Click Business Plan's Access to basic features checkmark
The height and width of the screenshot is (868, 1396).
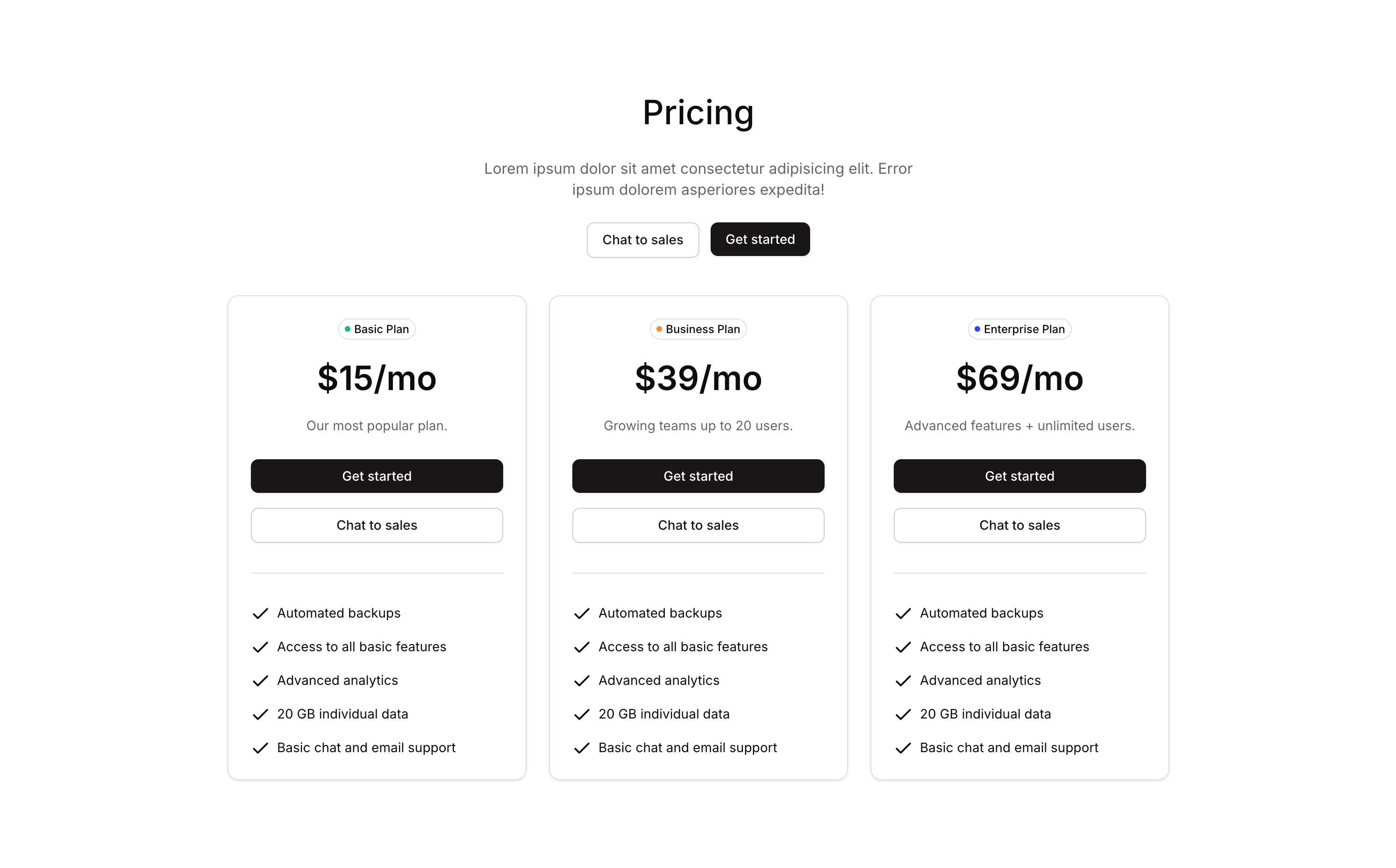point(582,647)
